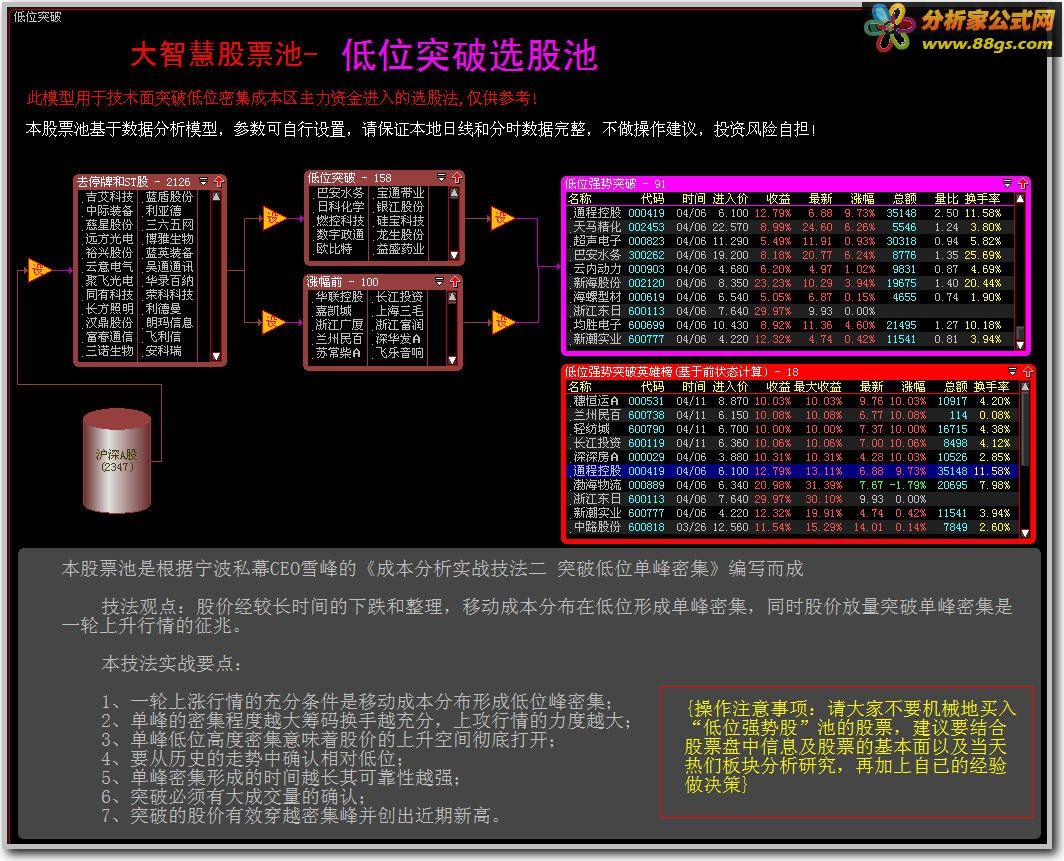Select 博雅生物 in 去停牌和ST股 list
Screen dimensions: 1064x861
pos(170,239)
